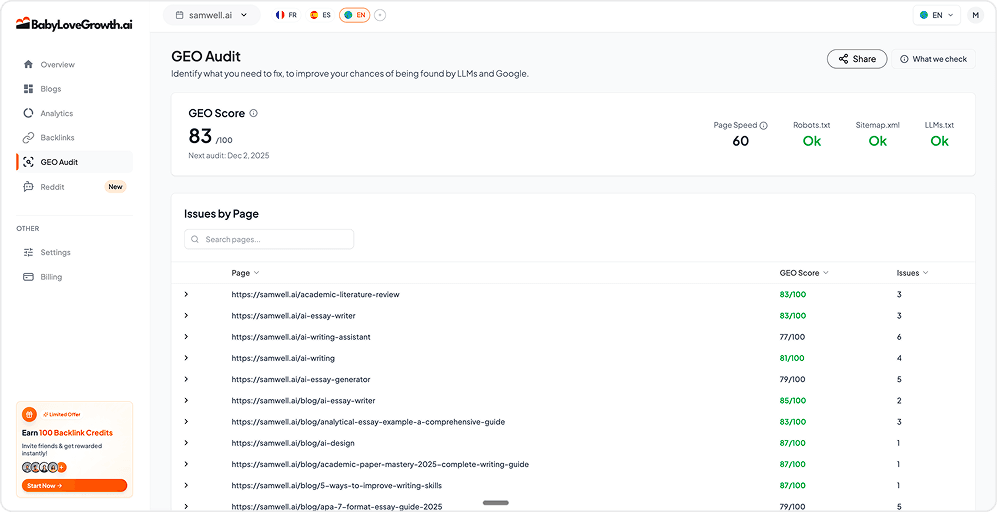Sort by the Issues column header

tap(912, 273)
